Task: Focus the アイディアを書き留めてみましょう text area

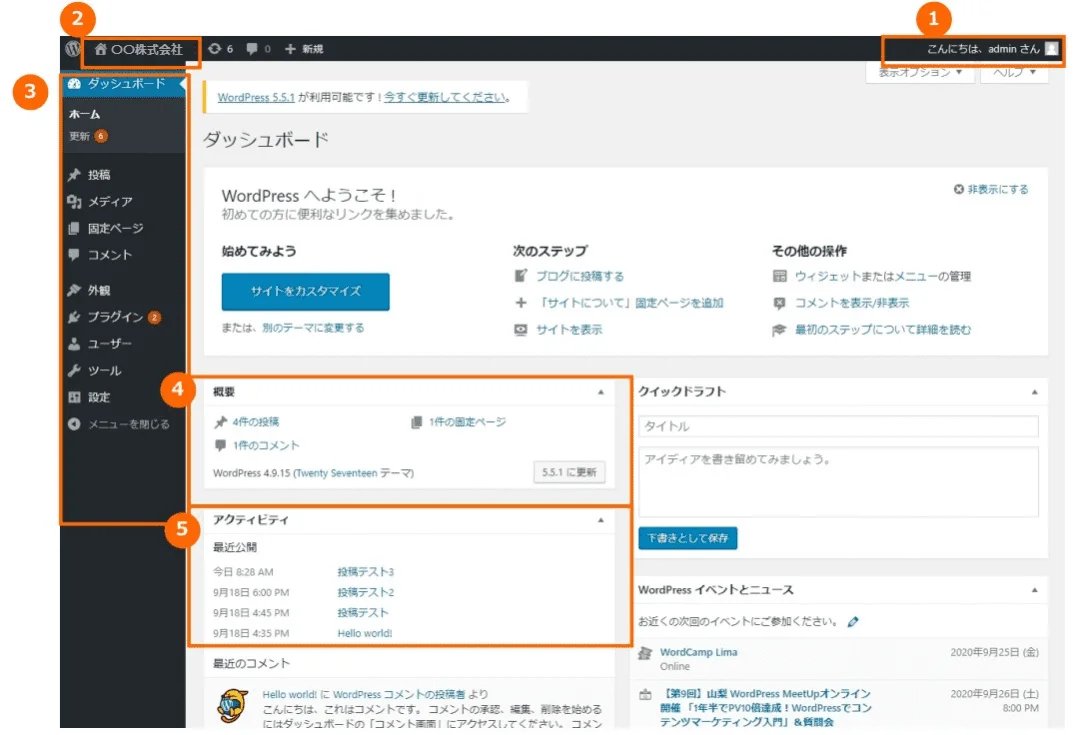Action: [x=838, y=482]
